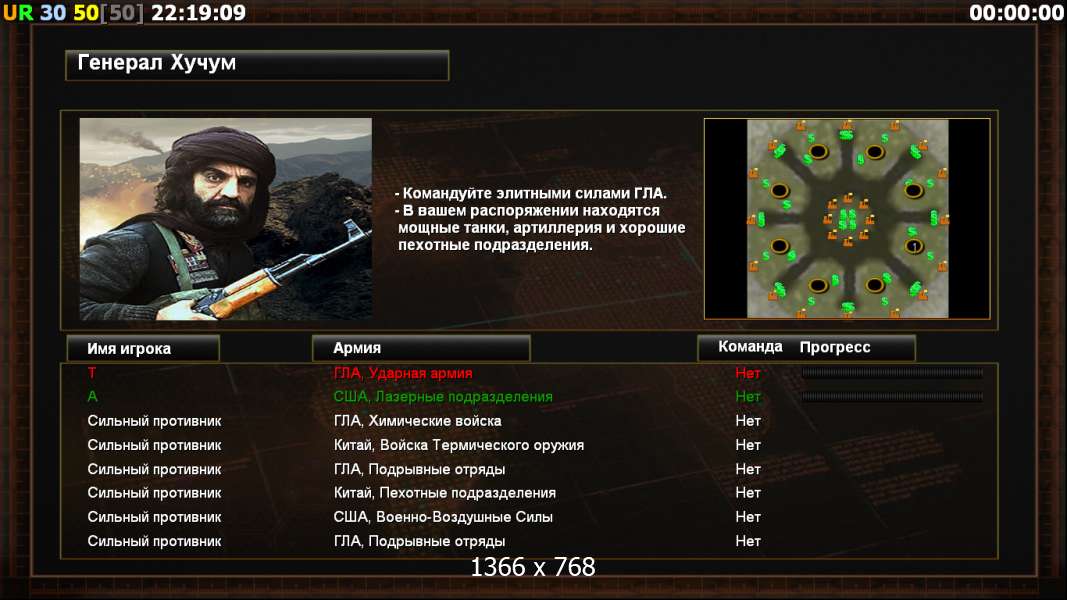
Task: Click the orange oil derrick above map center
Action: (848, 198)
